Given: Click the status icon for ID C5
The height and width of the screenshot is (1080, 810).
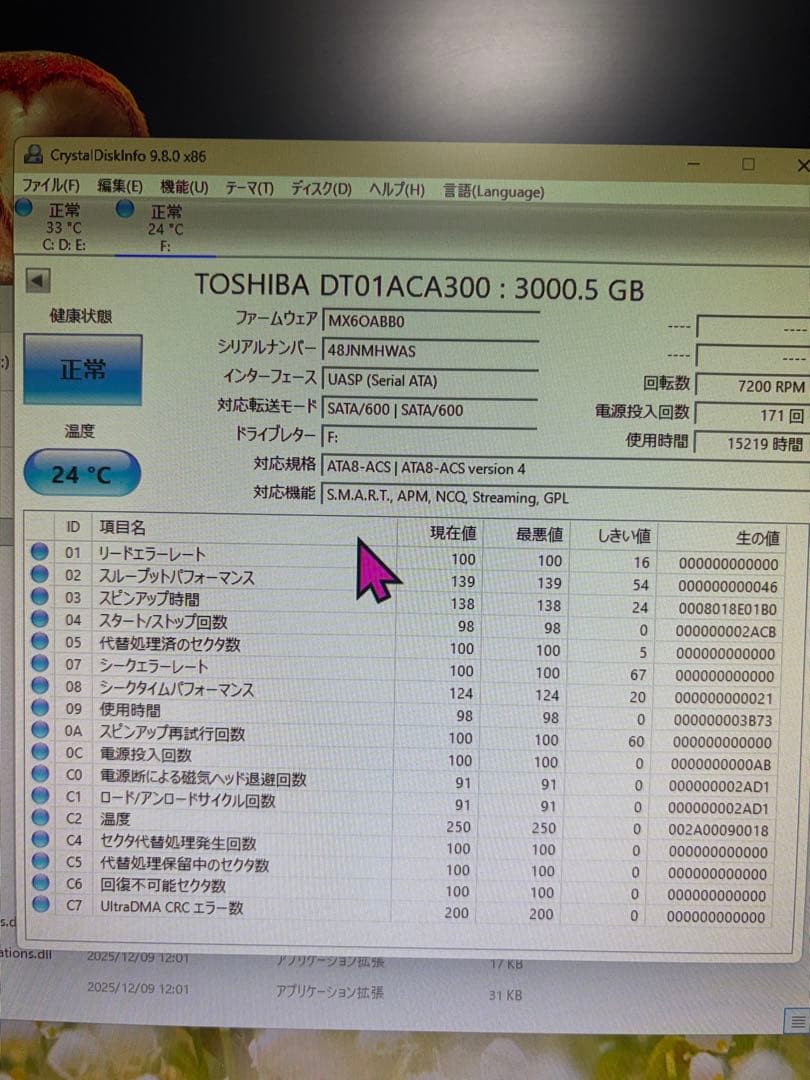Looking at the screenshot, I should 40,860.
